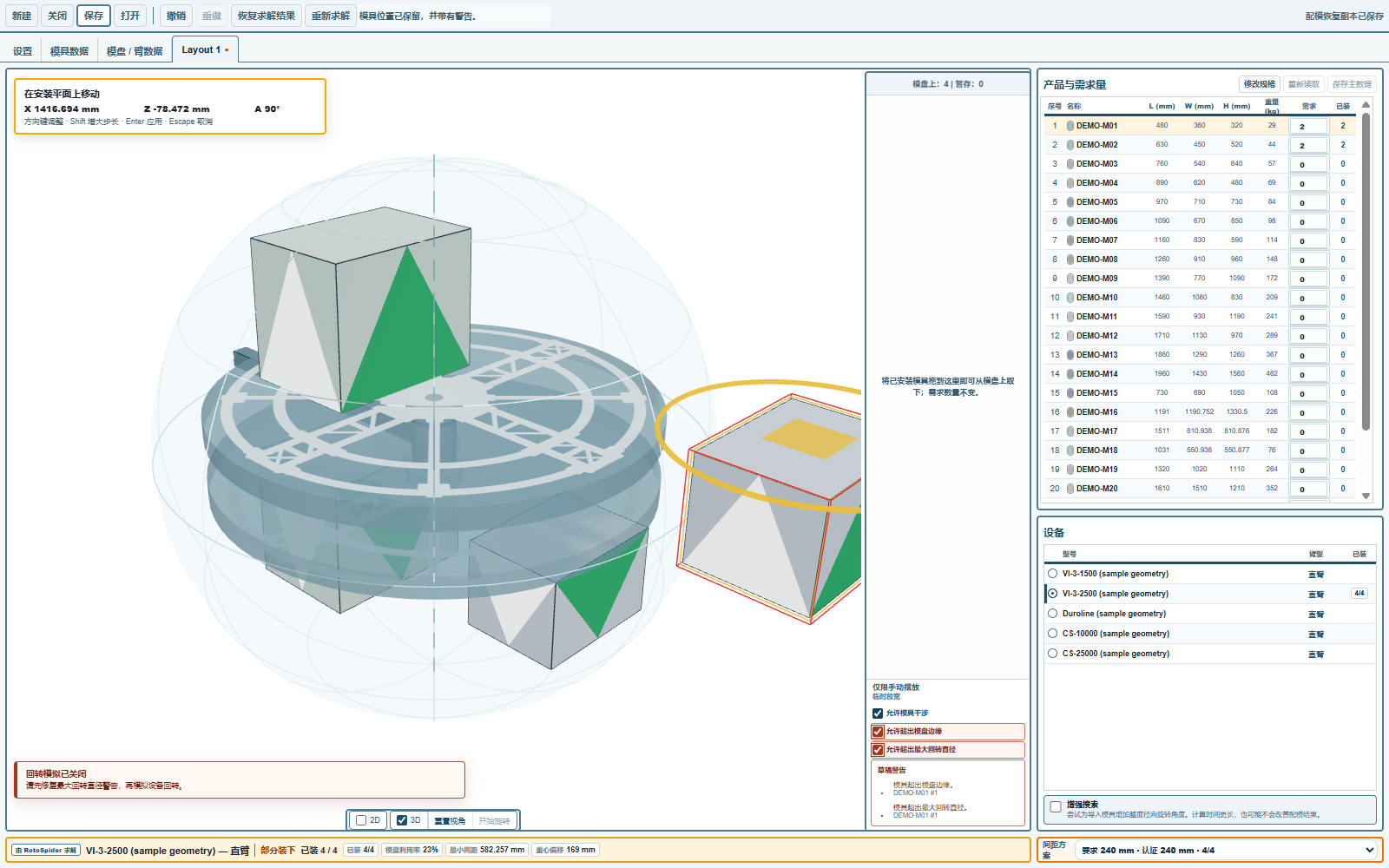Enable the 增强搜索 checkbox

pos(1056,807)
